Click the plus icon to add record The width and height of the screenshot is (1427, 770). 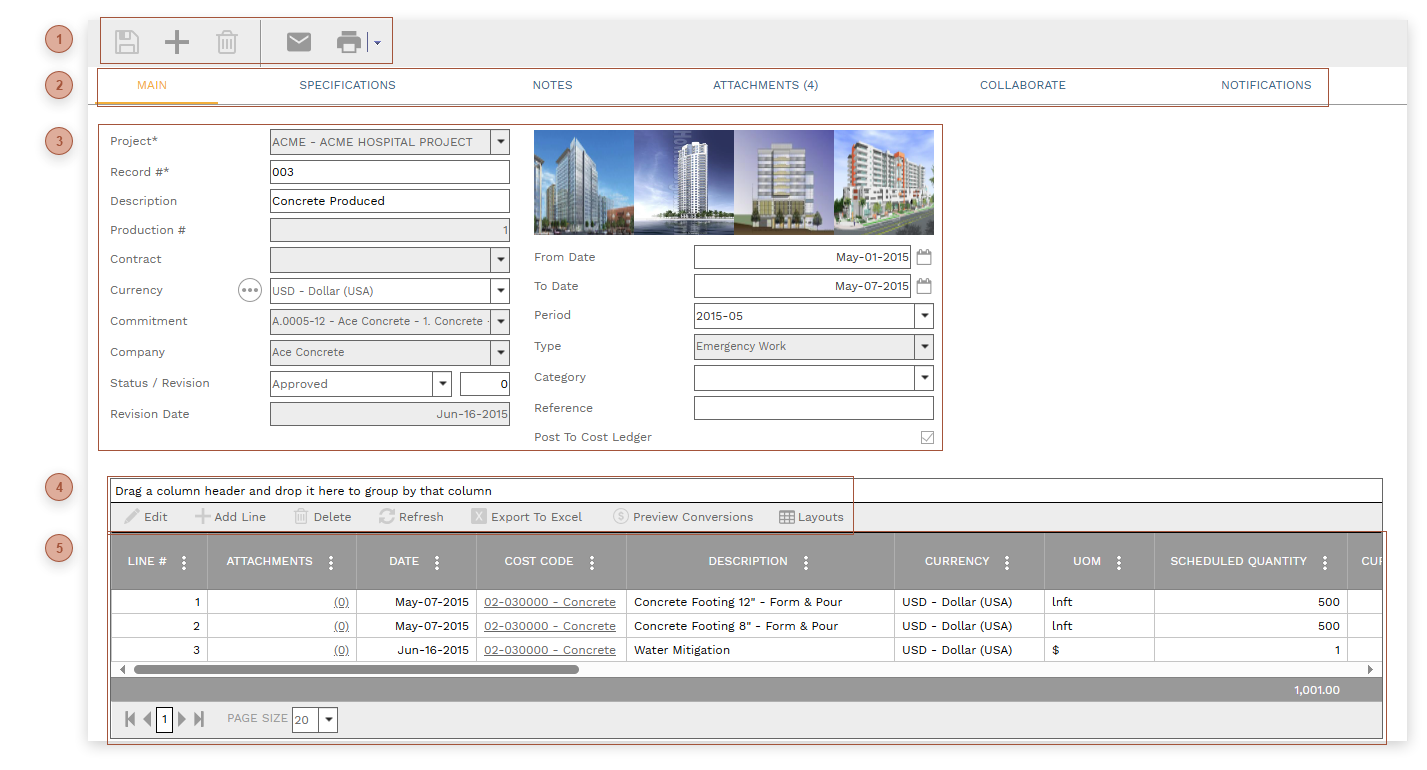[x=177, y=42]
